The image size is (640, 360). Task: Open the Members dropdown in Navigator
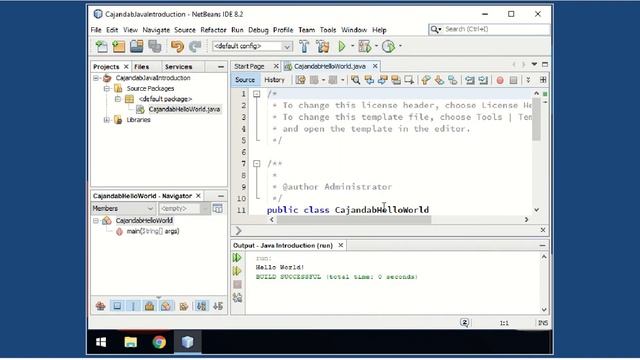150,209
